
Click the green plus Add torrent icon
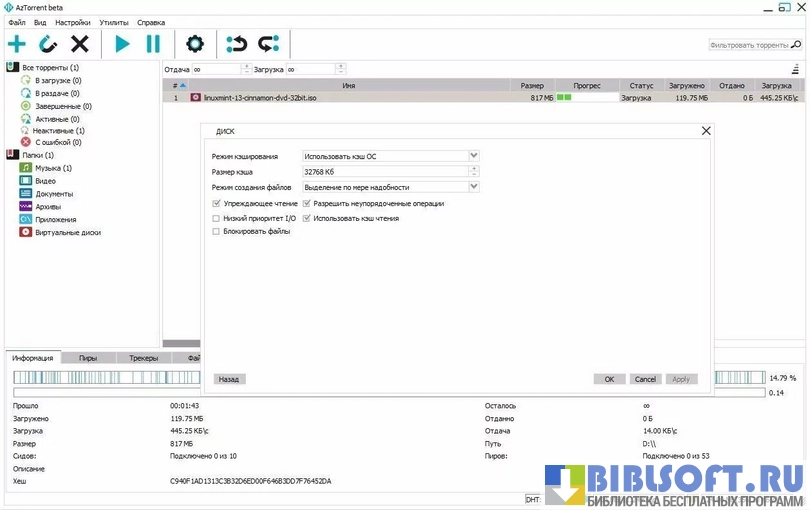[x=17, y=44]
